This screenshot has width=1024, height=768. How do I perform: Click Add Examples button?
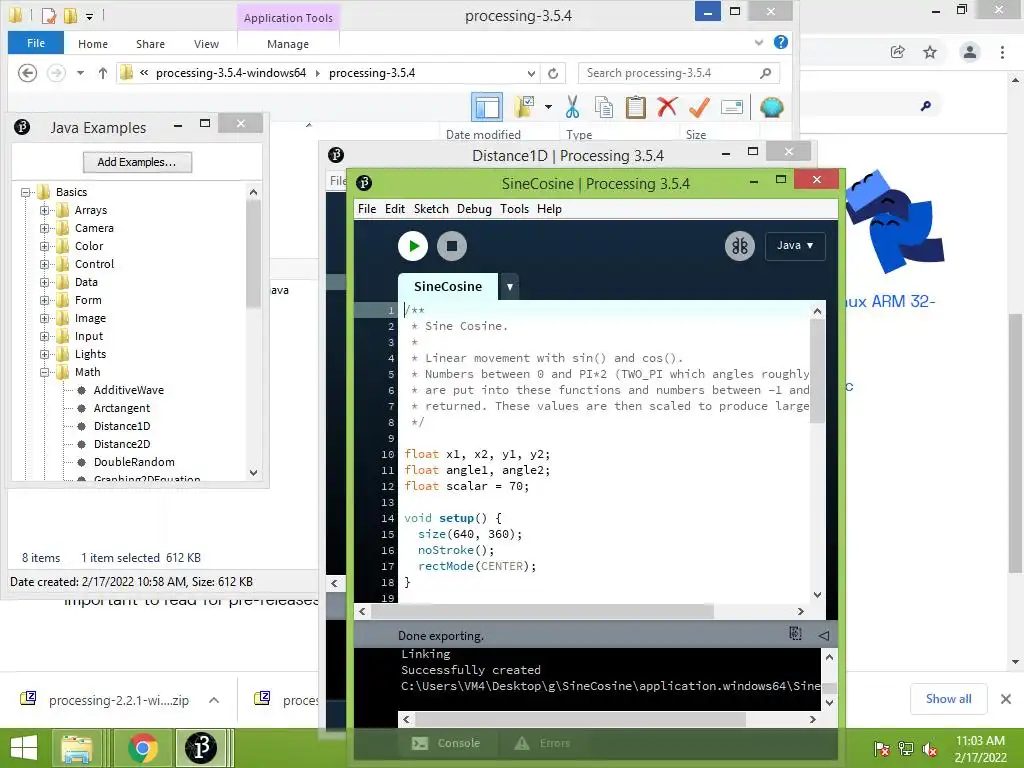[137, 162]
